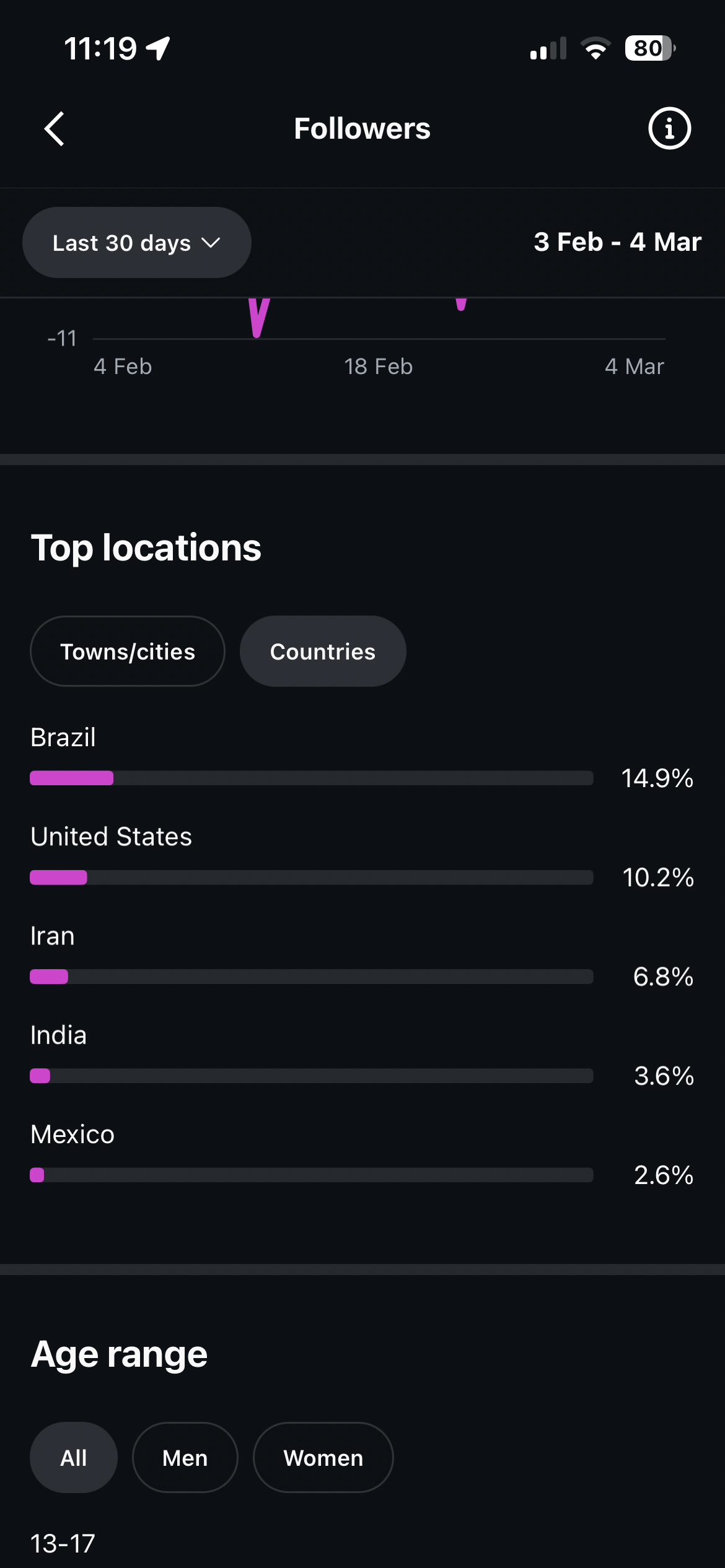This screenshot has width=725, height=1568.
Task: Tap the 3 Feb - 4 Mar date range
Action: (617, 242)
